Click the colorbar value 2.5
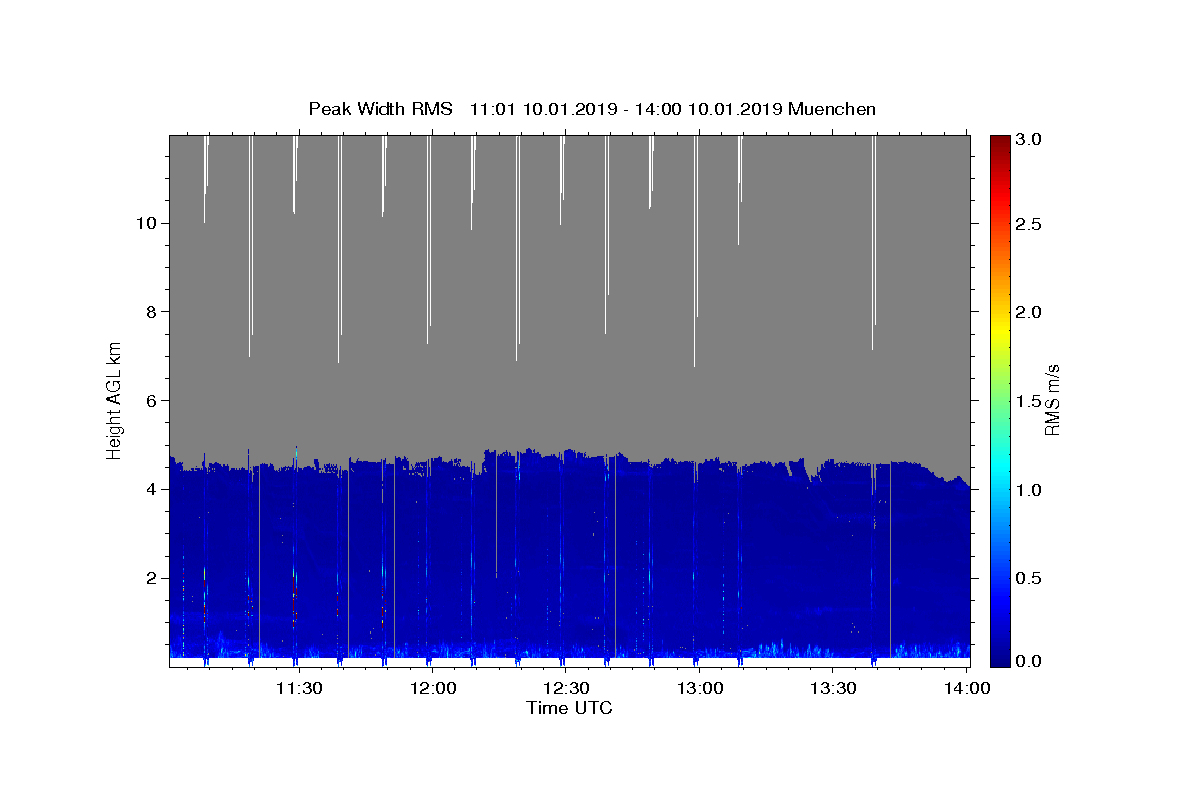The width and height of the screenshot is (1200, 800). click(1029, 224)
